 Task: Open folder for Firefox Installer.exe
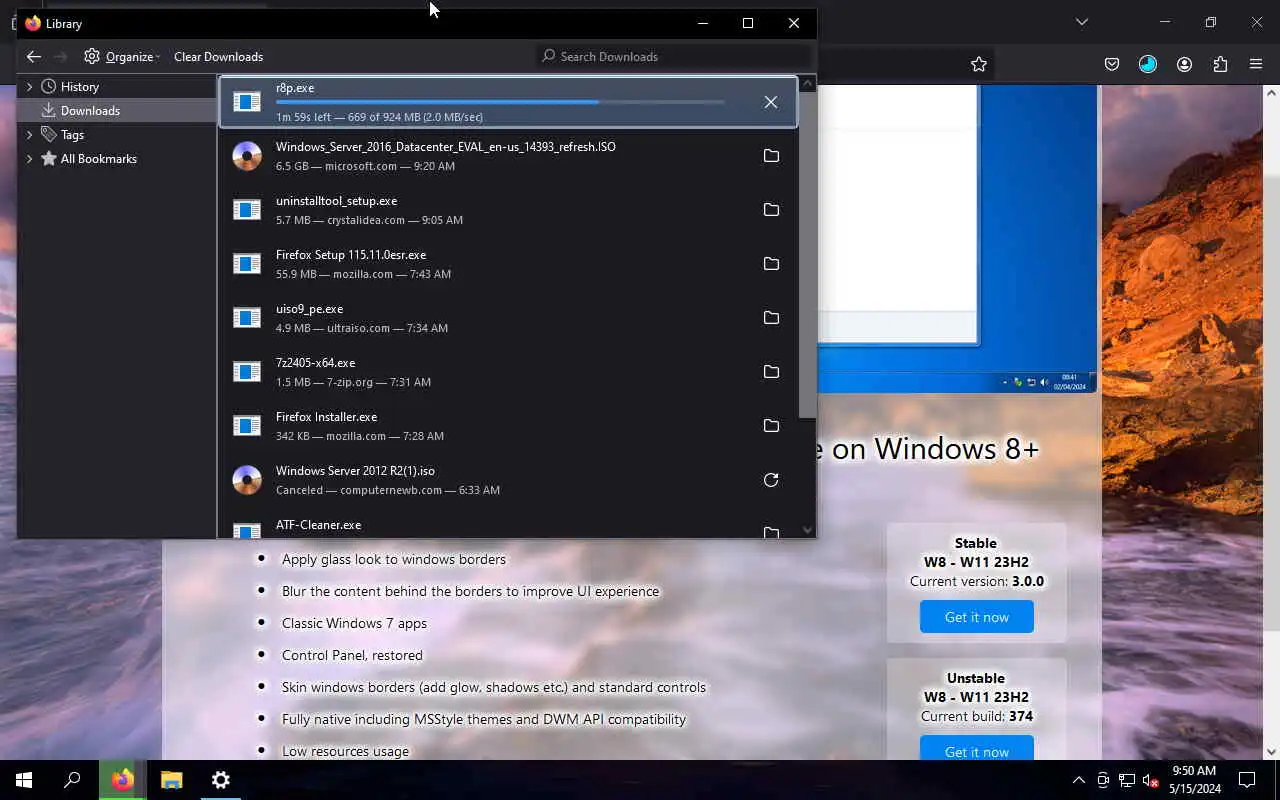[771, 426]
